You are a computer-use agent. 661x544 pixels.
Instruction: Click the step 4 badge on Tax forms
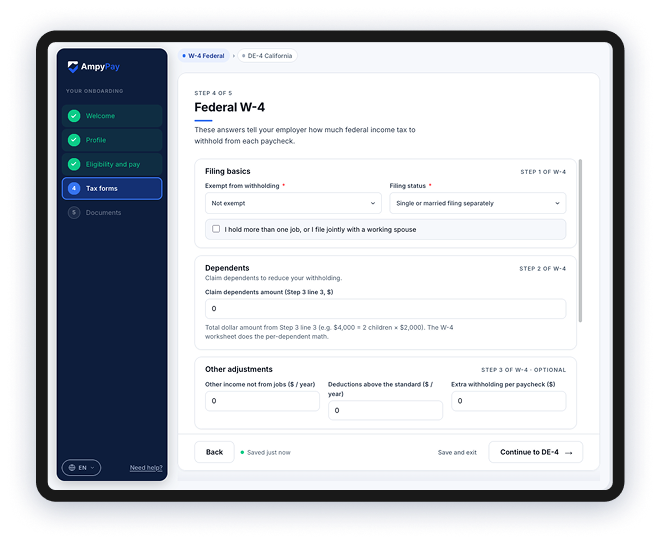click(x=74, y=188)
